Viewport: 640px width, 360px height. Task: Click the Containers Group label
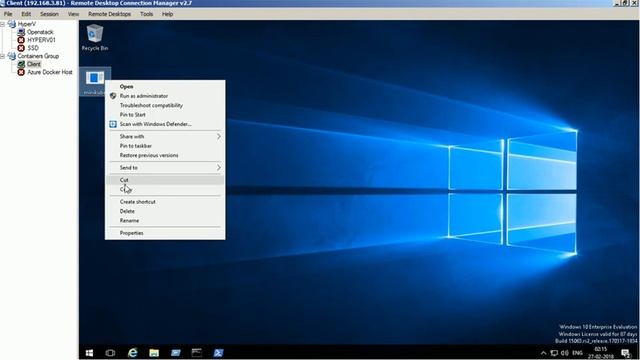pyautogui.click(x=38, y=56)
